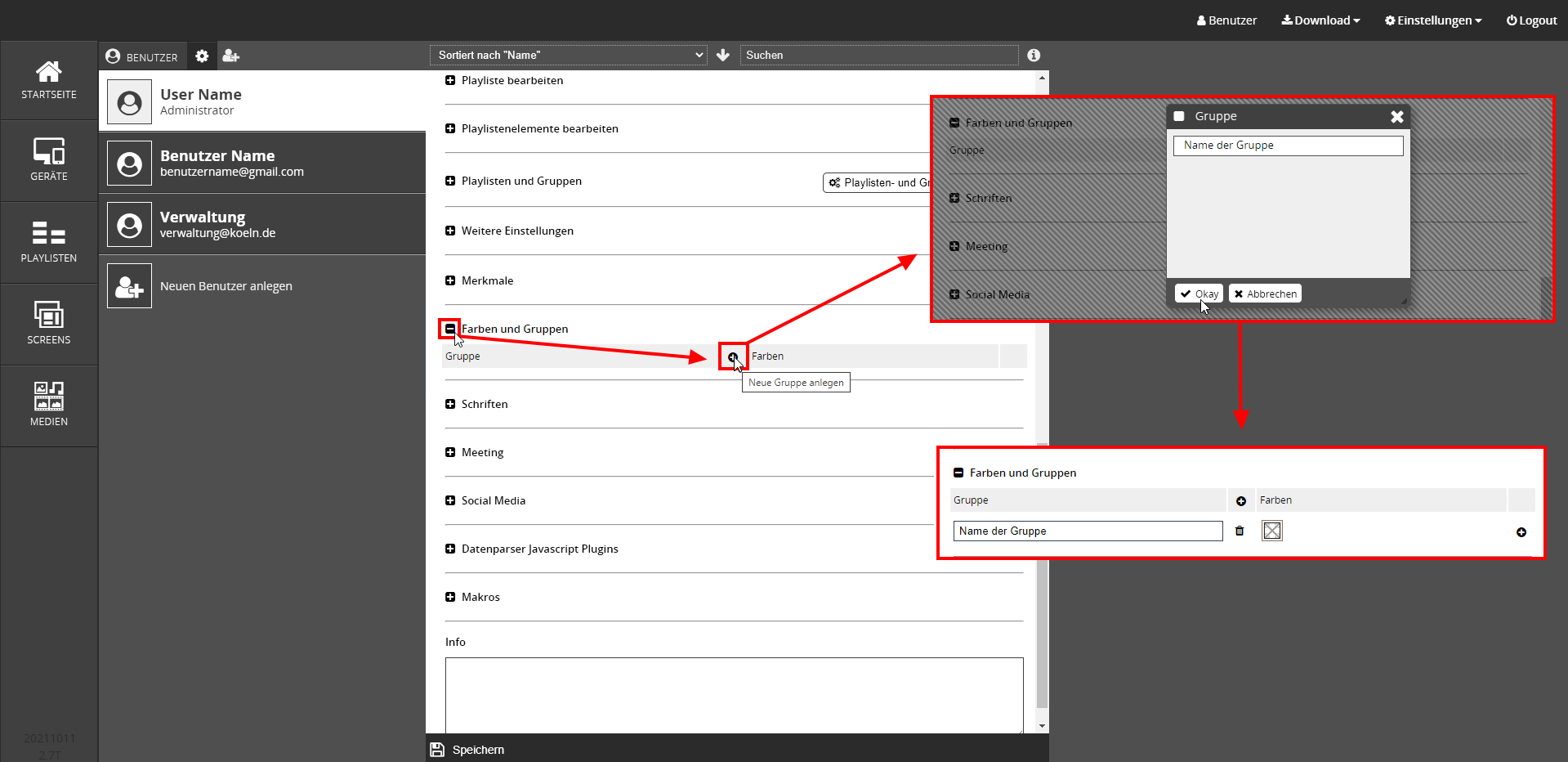Image resolution: width=1568 pixels, height=762 pixels.
Task: Open the Download menu
Action: (1320, 20)
